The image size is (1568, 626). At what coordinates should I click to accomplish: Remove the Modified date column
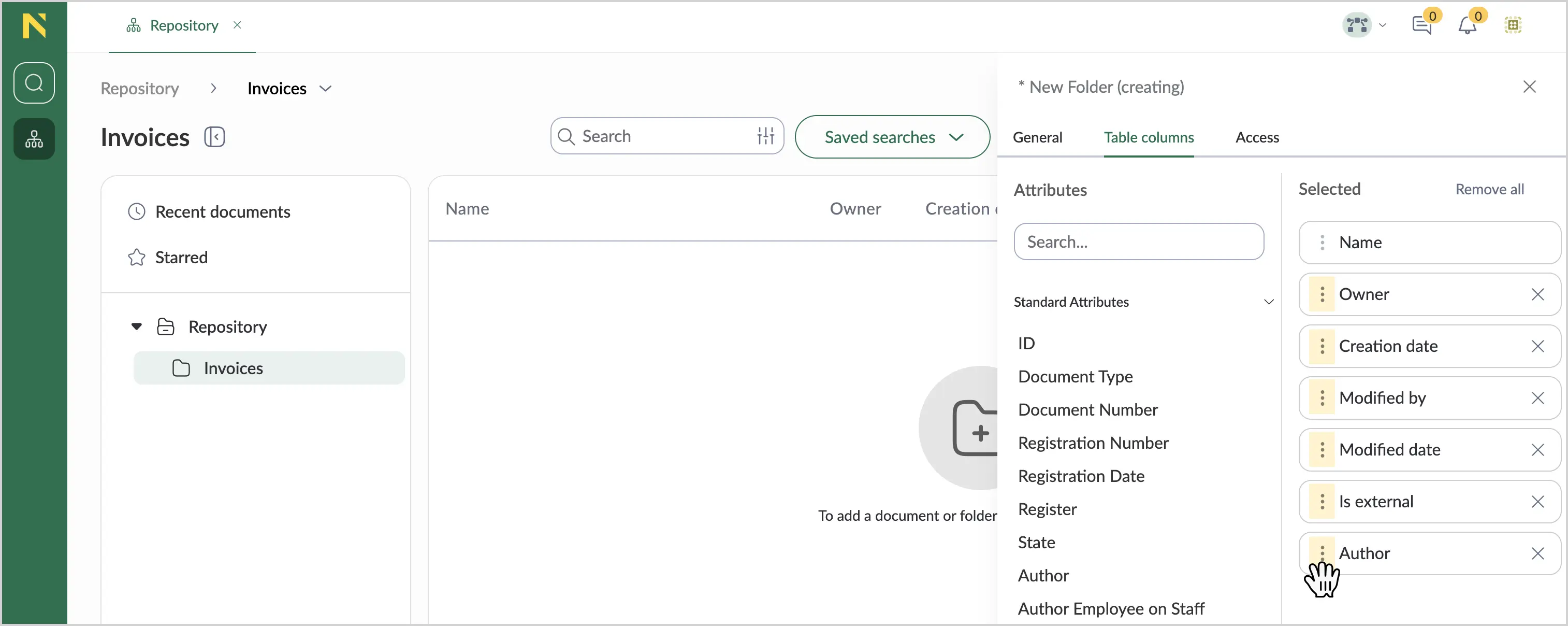(1537, 449)
